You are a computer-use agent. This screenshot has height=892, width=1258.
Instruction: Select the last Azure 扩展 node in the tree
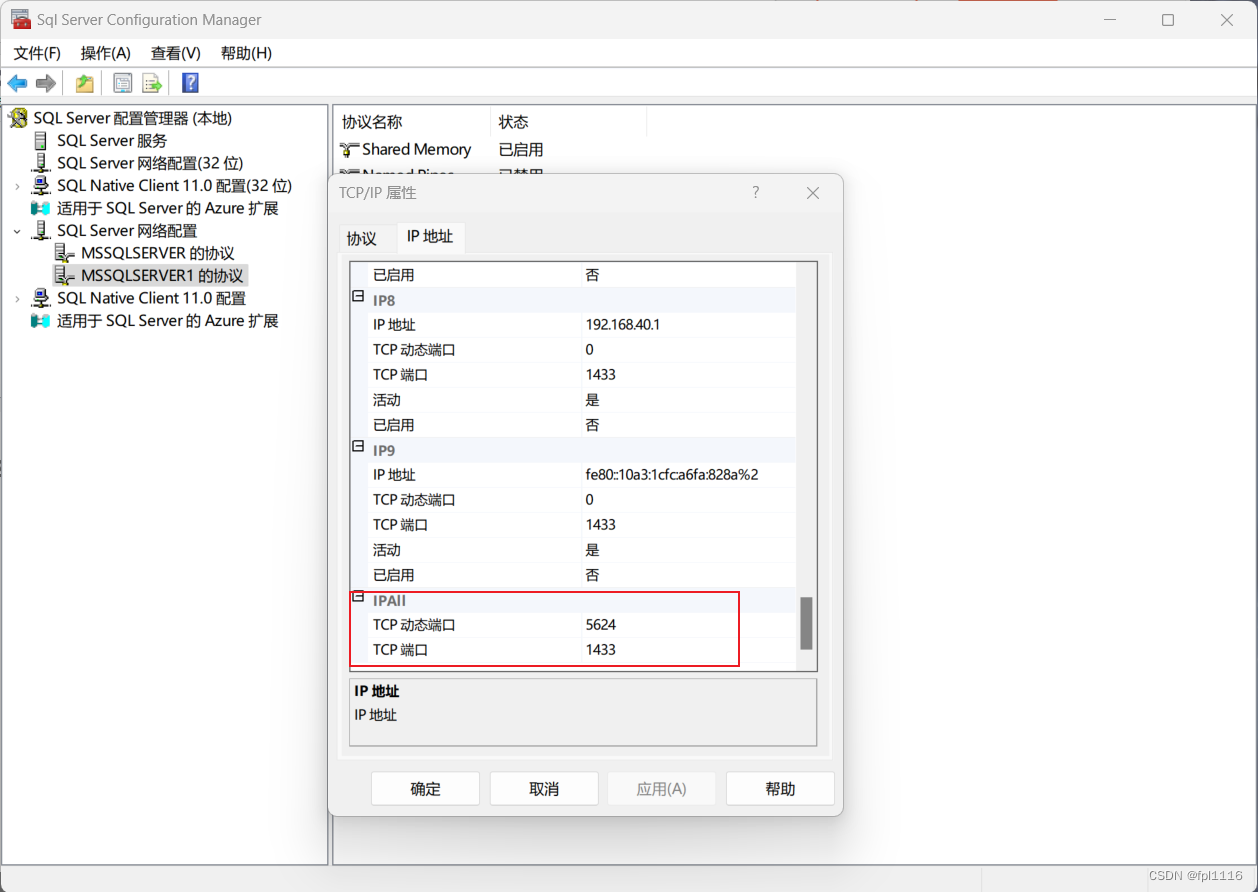click(x=167, y=321)
